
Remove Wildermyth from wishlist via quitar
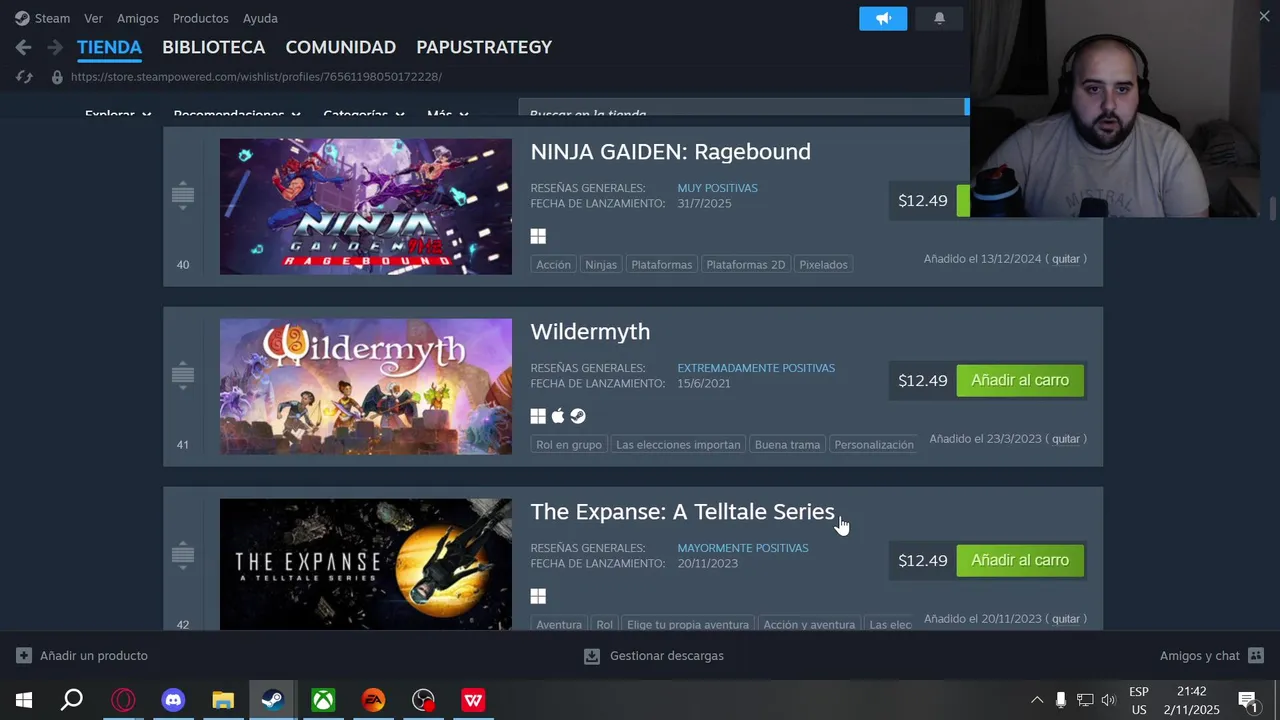(x=1066, y=439)
